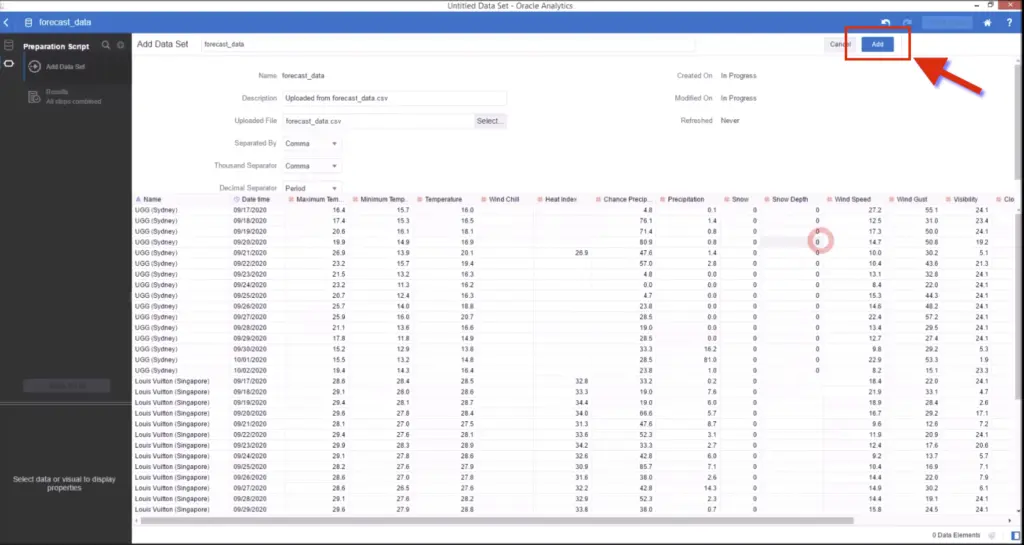Select the Preparation Script step icon in sidebar

pyautogui.click(x=9, y=64)
